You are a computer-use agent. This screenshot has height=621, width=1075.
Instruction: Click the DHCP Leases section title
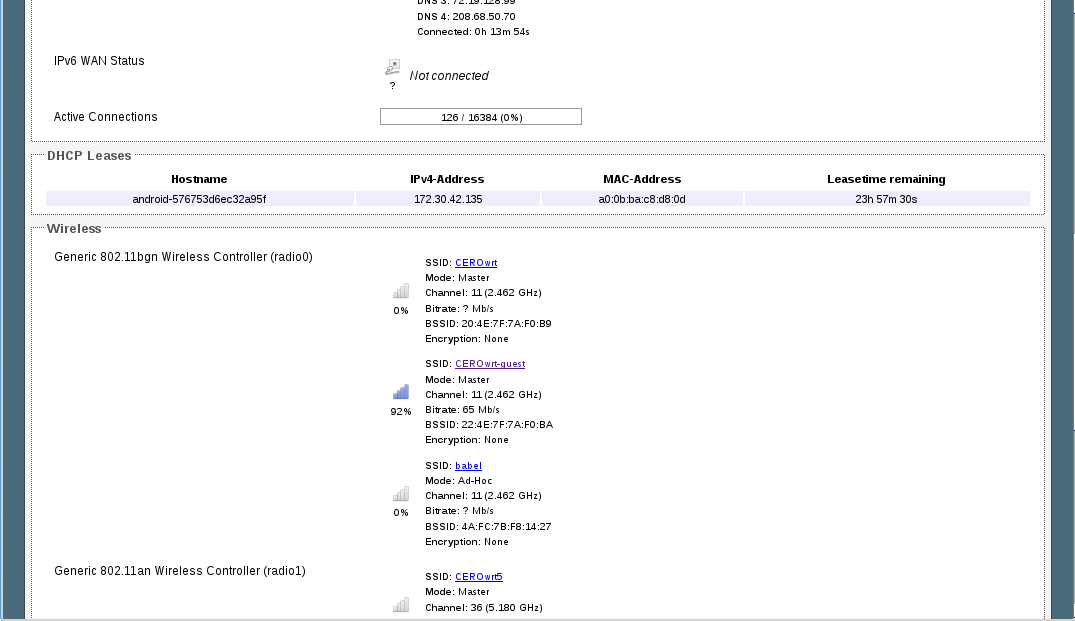(89, 155)
